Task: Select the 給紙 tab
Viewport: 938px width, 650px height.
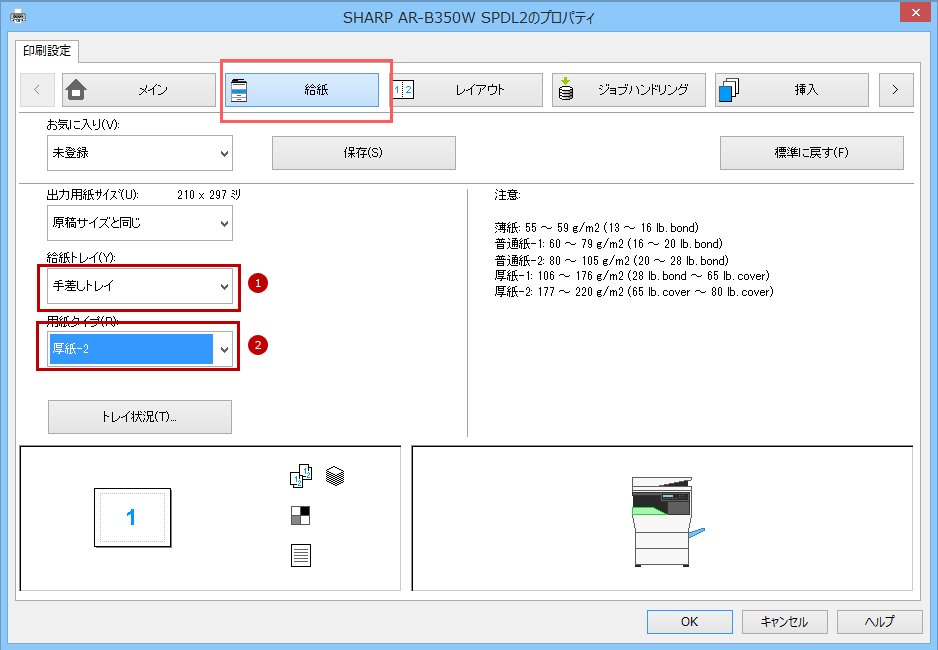Action: [x=302, y=90]
